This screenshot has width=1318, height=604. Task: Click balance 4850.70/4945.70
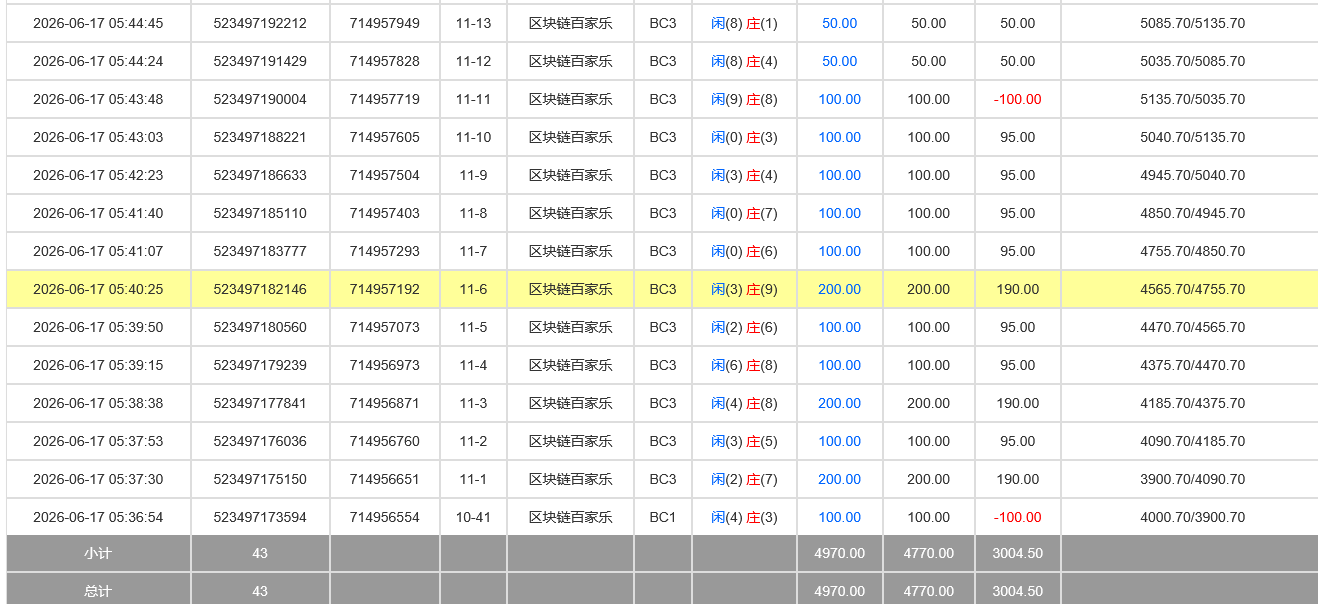click(x=1193, y=213)
